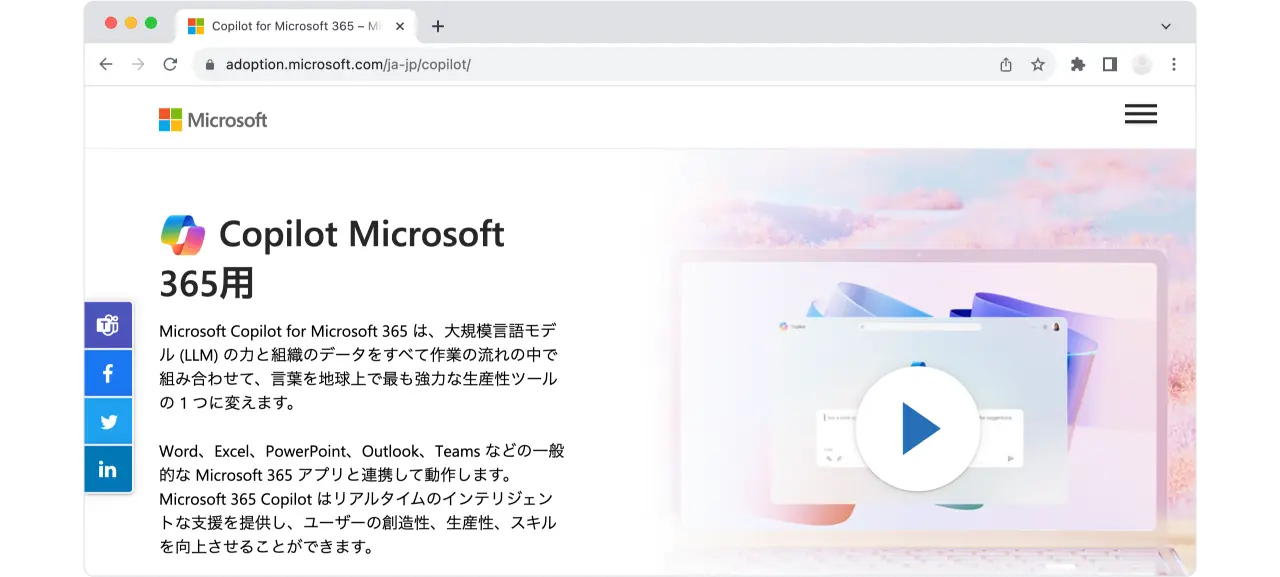Share page on Facebook
1280x577 pixels.
point(108,373)
